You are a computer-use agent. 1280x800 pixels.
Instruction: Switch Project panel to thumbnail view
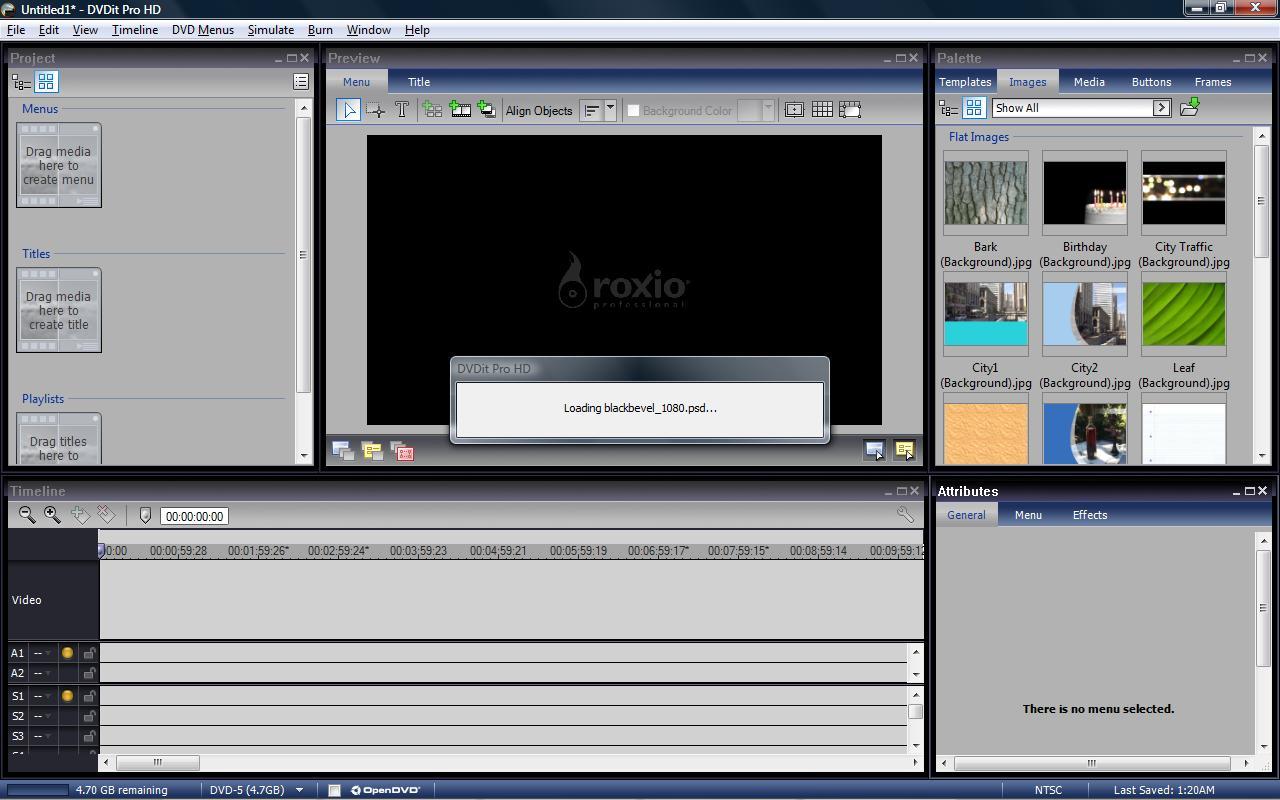[46, 82]
